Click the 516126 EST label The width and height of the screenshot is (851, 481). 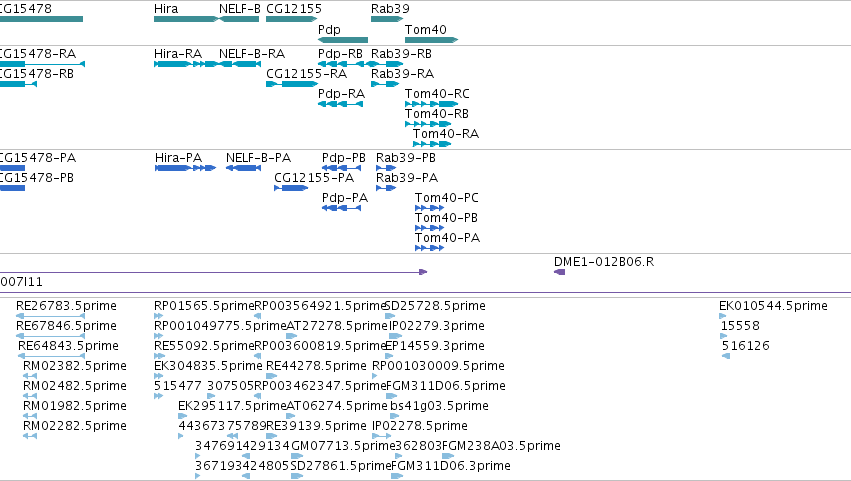pos(746,346)
